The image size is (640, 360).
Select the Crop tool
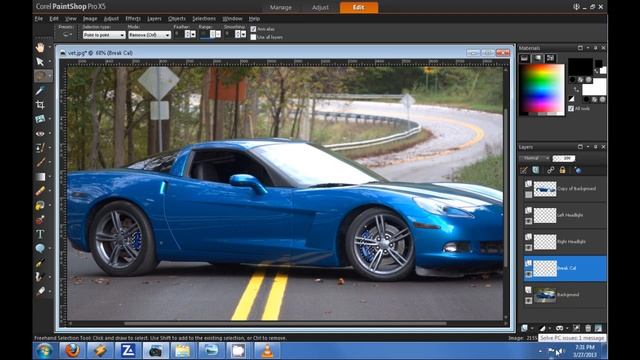pos(40,104)
